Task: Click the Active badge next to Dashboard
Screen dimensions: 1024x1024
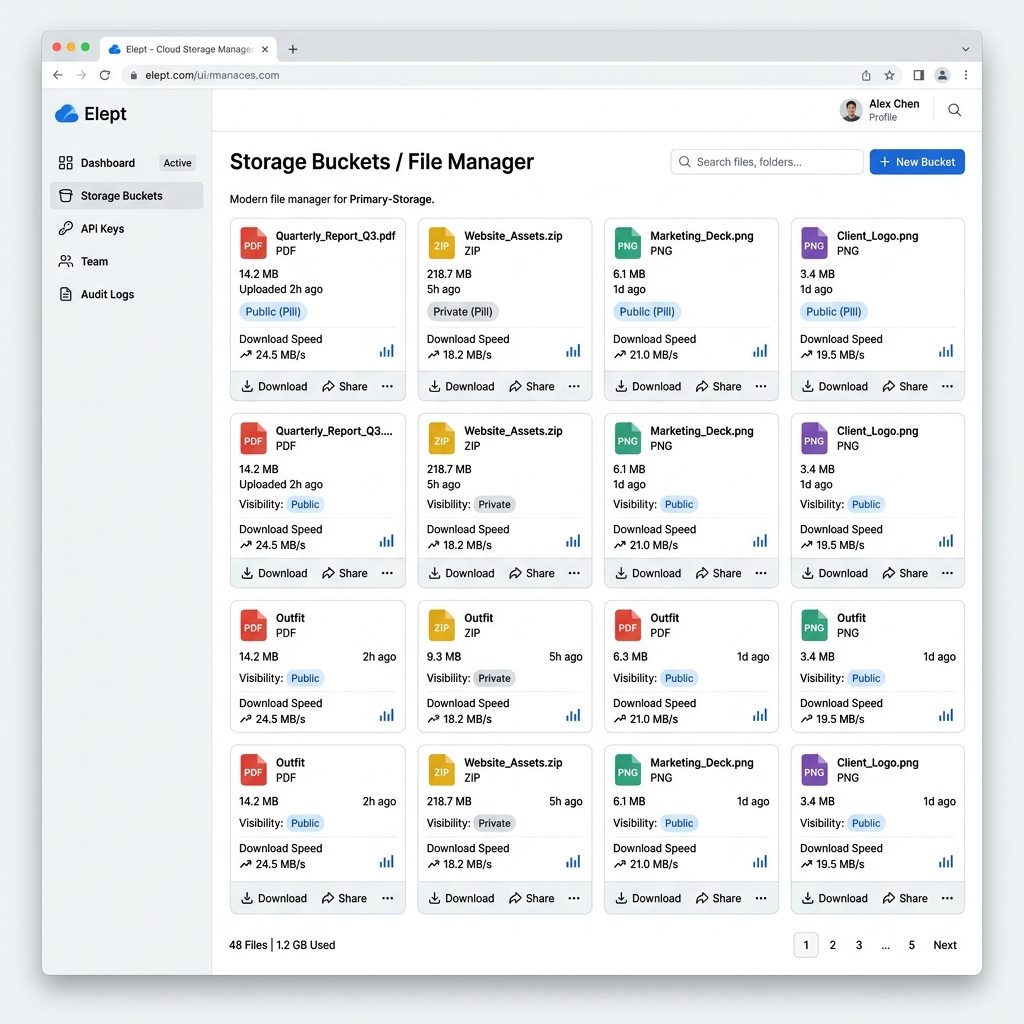Action: coord(178,163)
